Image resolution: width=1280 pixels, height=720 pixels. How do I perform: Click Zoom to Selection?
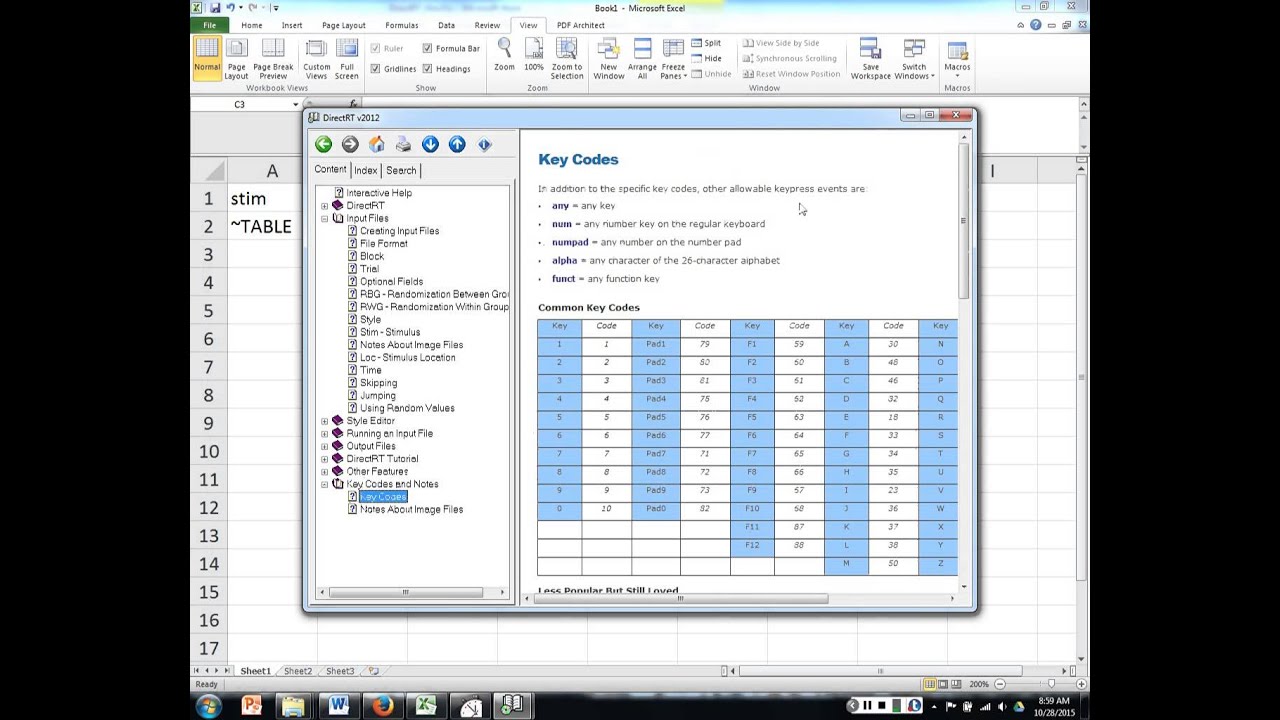point(566,59)
